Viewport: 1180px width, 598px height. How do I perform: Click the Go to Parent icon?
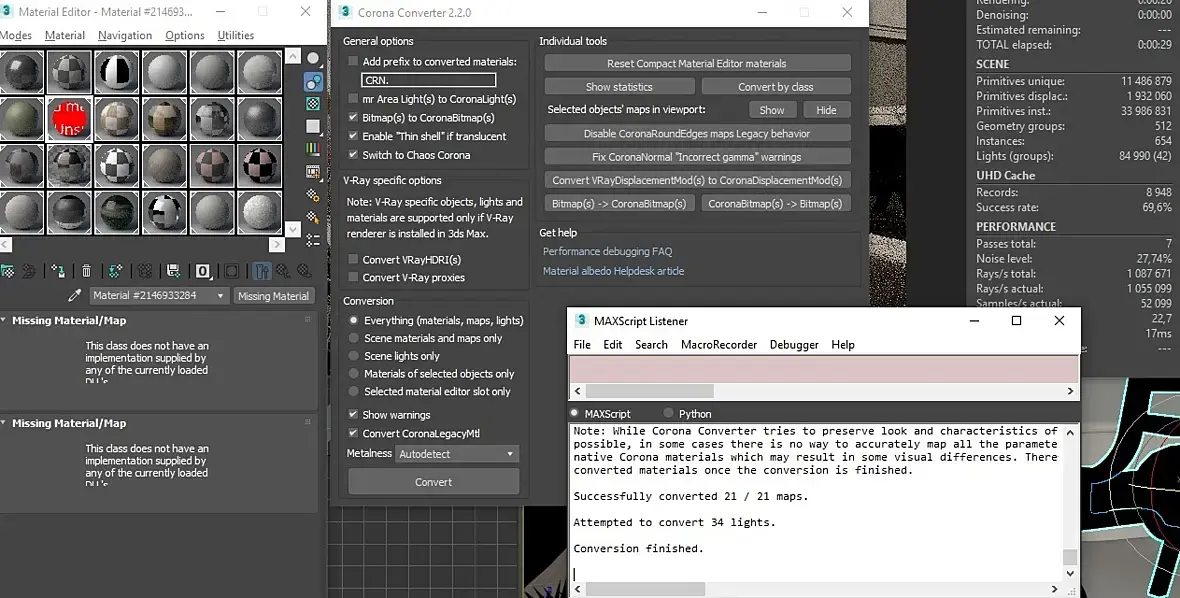coord(283,271)
